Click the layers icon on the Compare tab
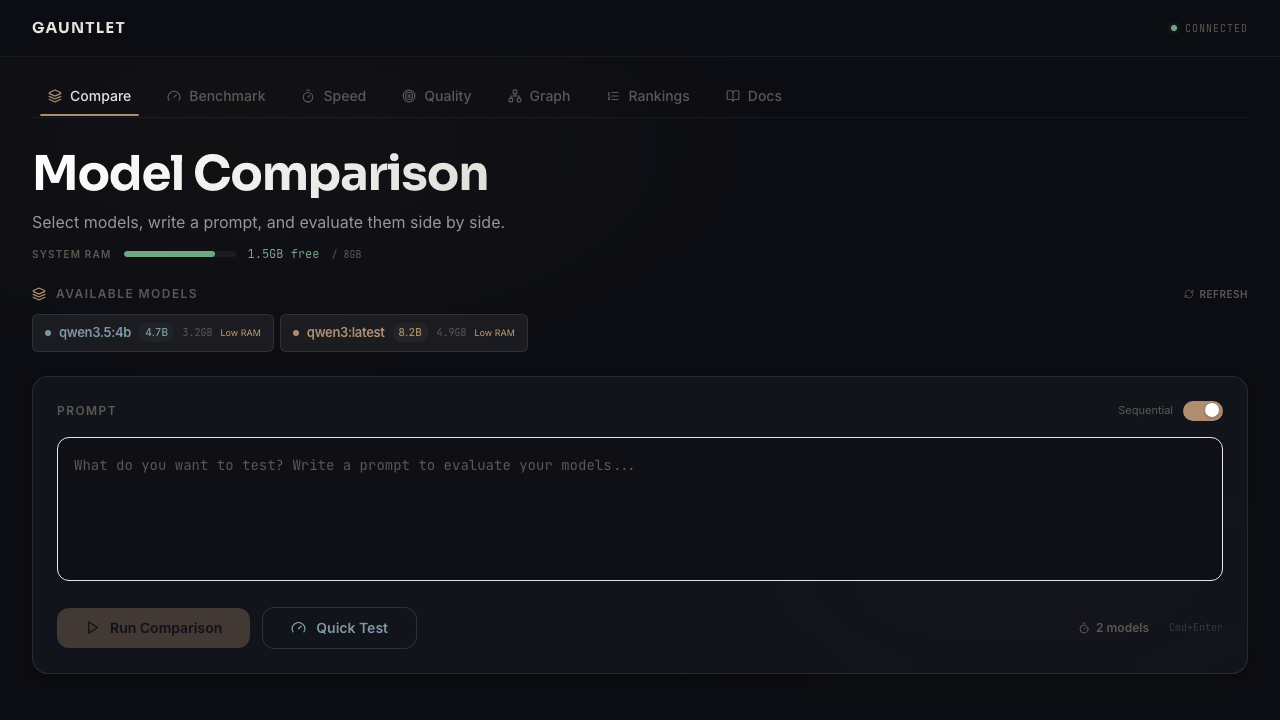Screen dimensions: 1280x720 click(x=55, y=96)
